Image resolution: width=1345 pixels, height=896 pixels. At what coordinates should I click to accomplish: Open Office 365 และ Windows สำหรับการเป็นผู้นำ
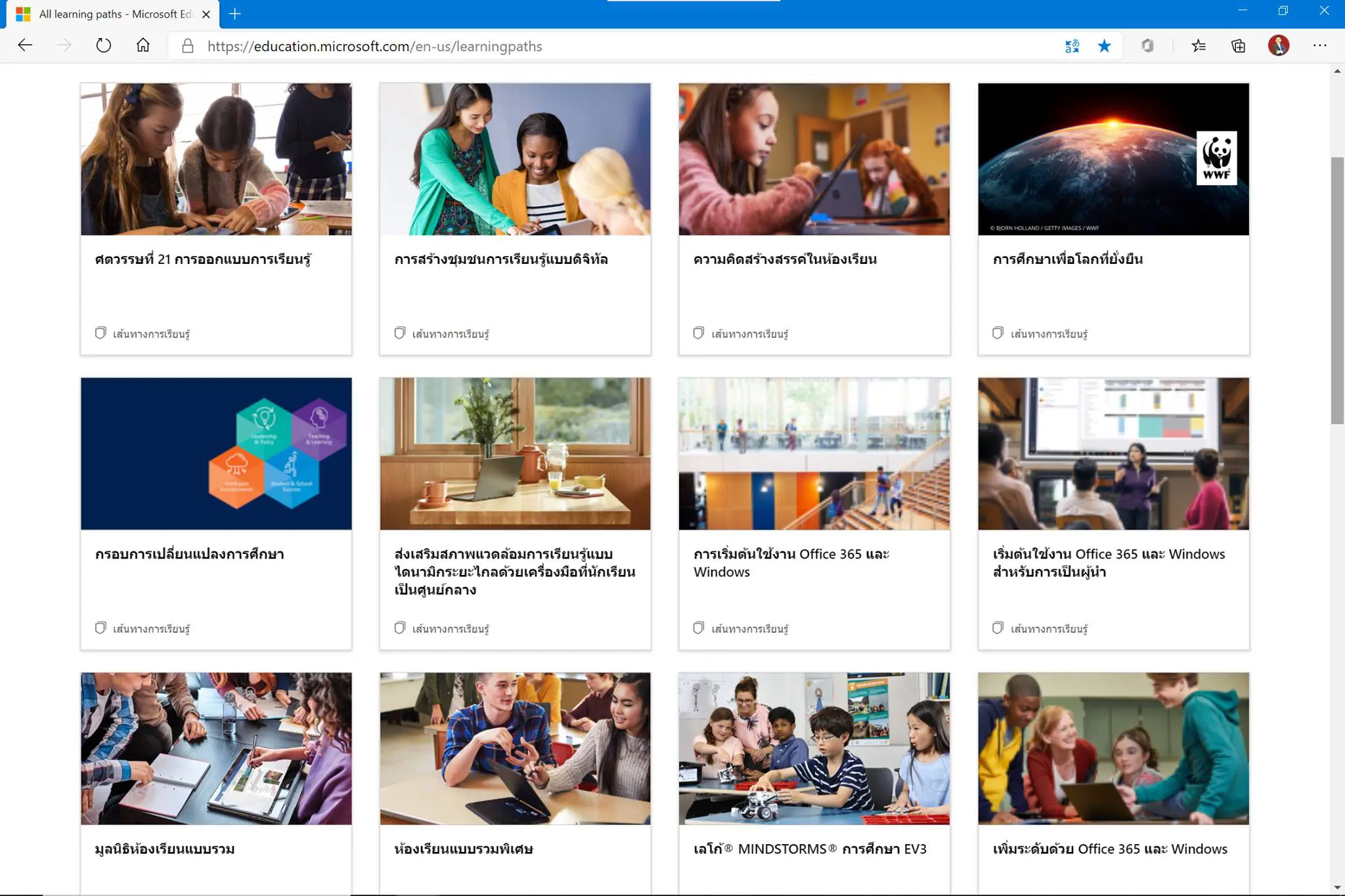(1109, 563)
